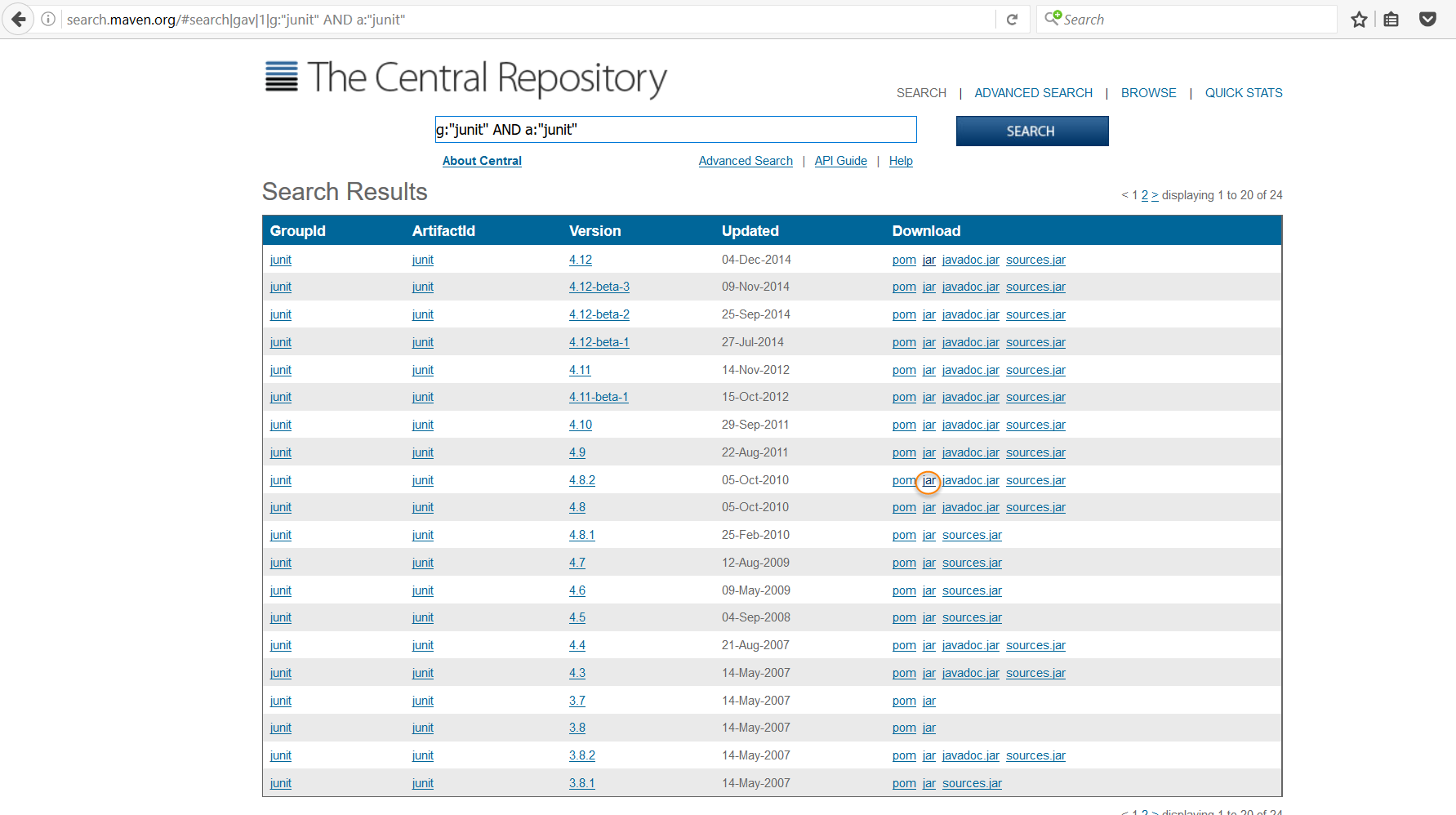Image resolution: width=1456 pixels, height=815 pixels.
Task: Open the About Central link
Action: coord(482,161)
